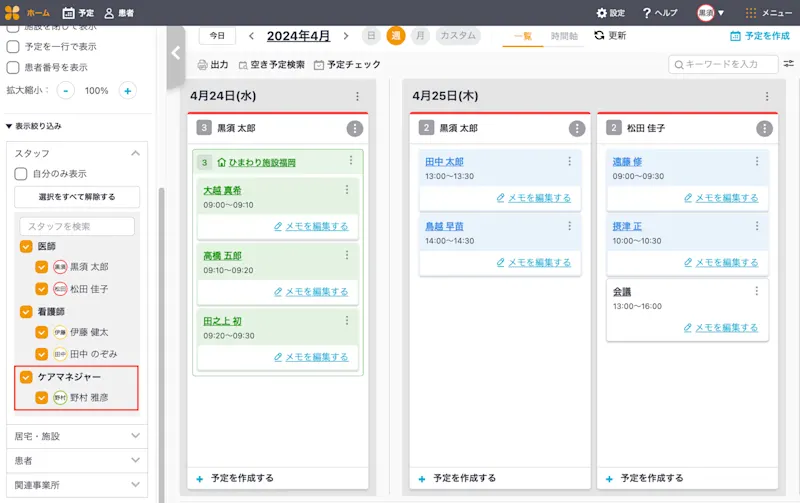
Task: Toggle 予定を一行で表示 checkbox
Action: point(13,46)
